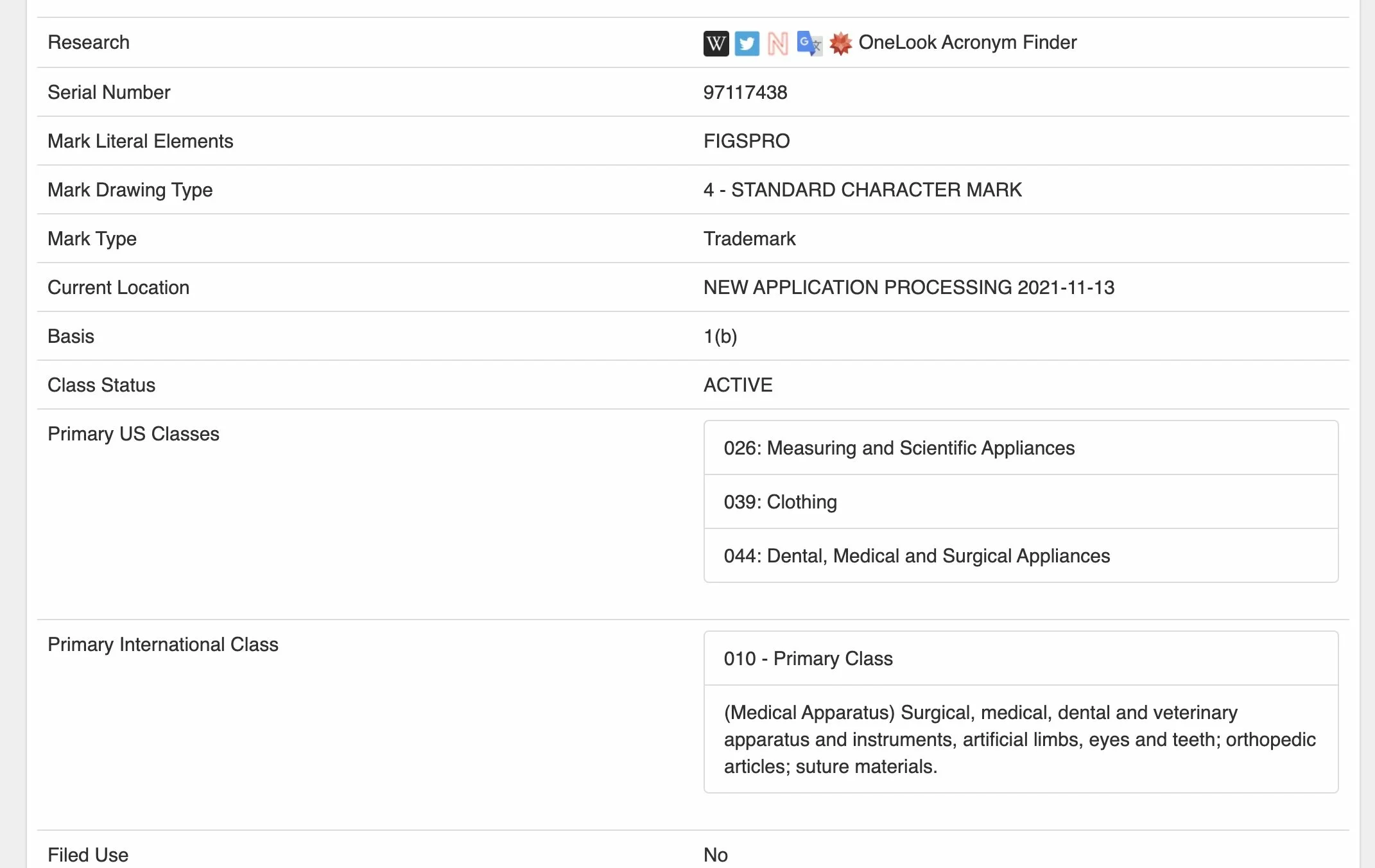Open the Wikipedia research icon
This screenshot has height=868, width=1375.
[716, 44]
